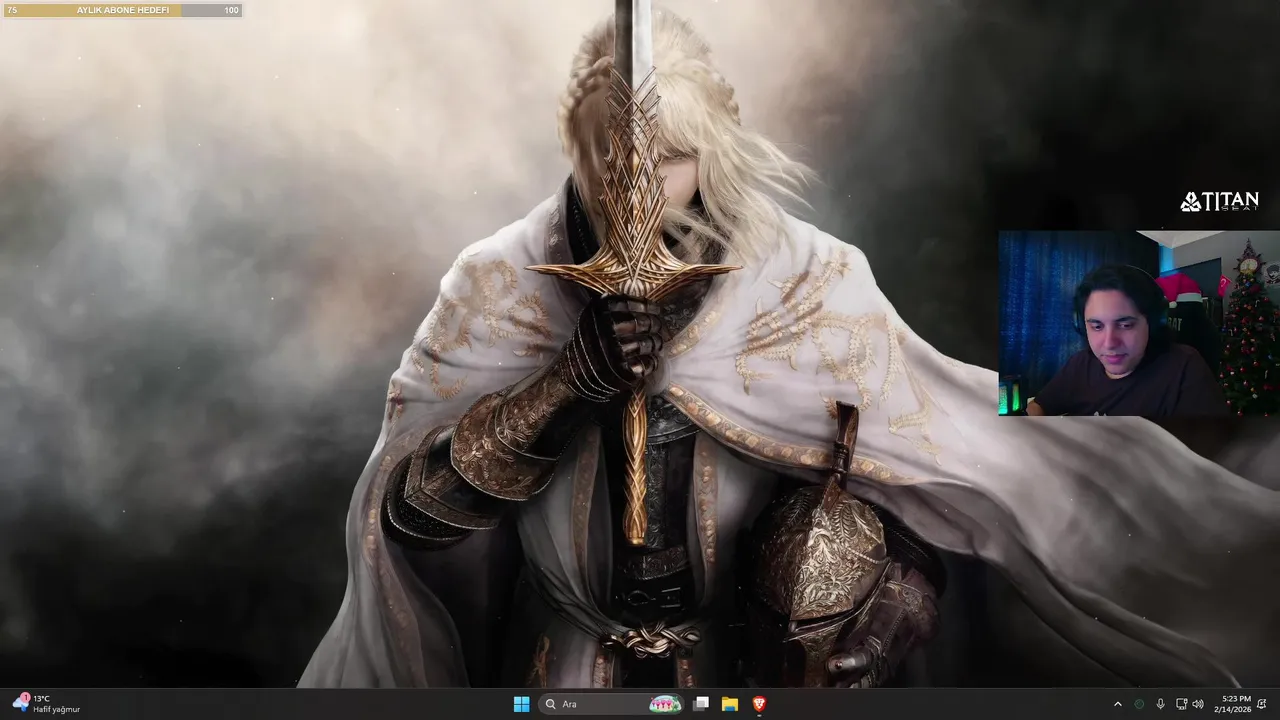Image resolution: width=1280 pixels, height=720 pixels.
Task: Expand hidden system tray icons
Action: point(1118,704)
